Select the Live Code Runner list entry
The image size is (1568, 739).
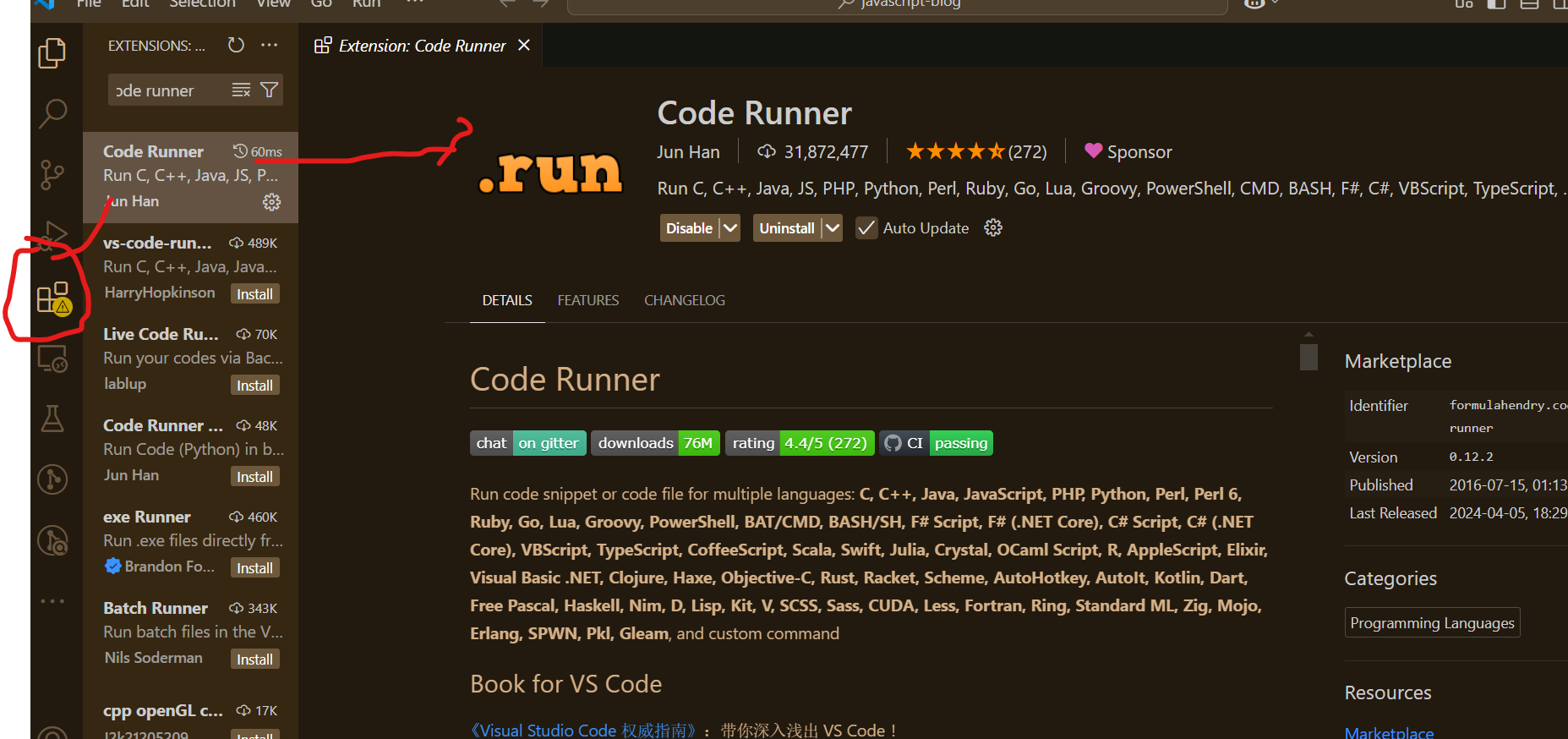coord(191,360)
